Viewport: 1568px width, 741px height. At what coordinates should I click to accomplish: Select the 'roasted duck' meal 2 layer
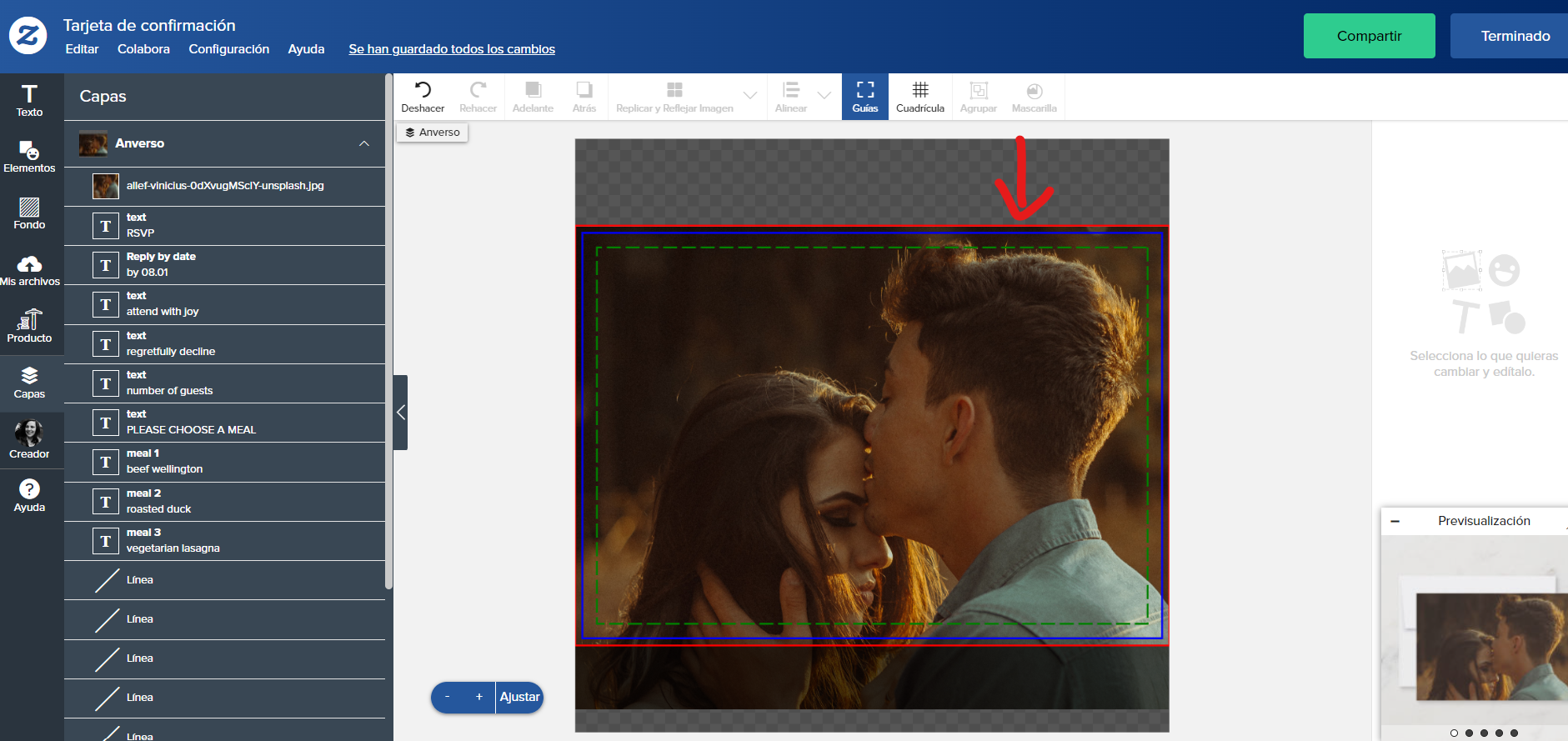(224, 502)
